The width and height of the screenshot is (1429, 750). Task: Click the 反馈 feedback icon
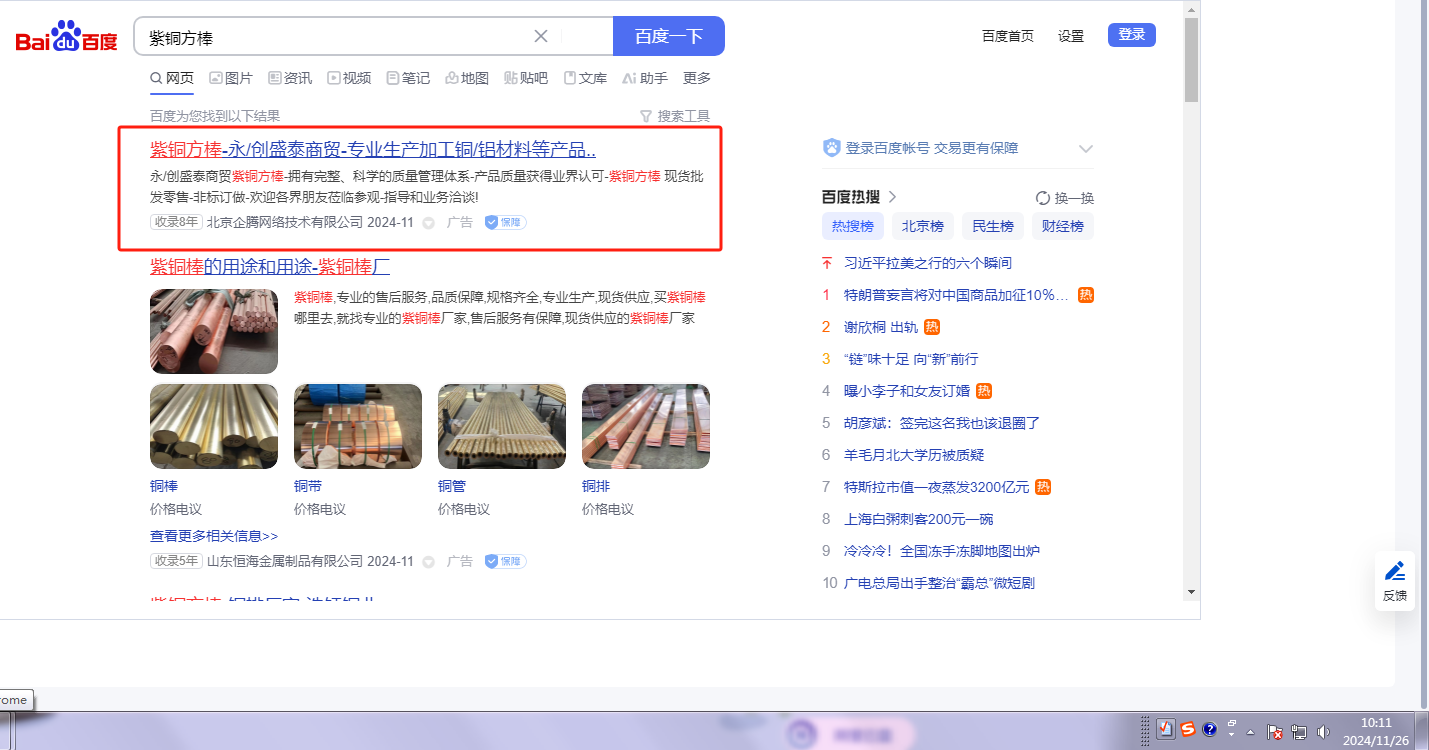[x=1395, y=581]
